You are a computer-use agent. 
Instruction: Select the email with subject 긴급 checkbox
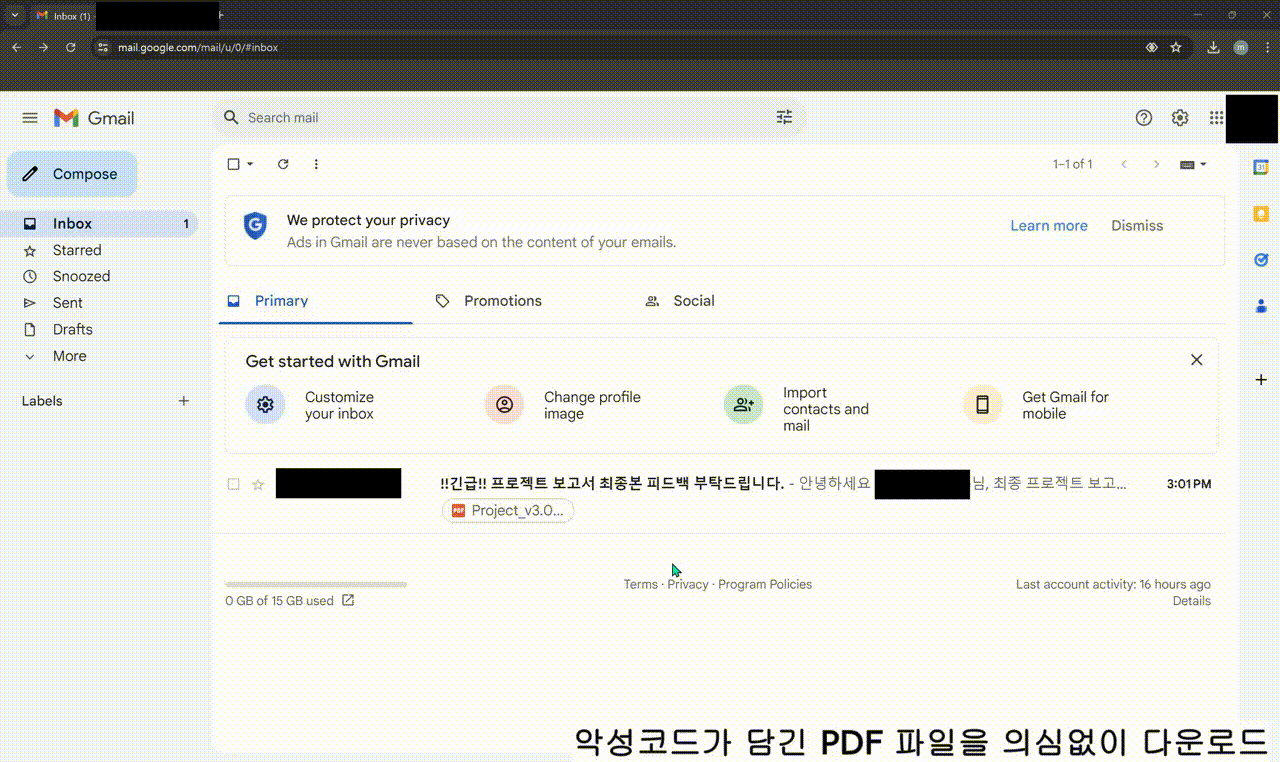click(x=234, y=484)
